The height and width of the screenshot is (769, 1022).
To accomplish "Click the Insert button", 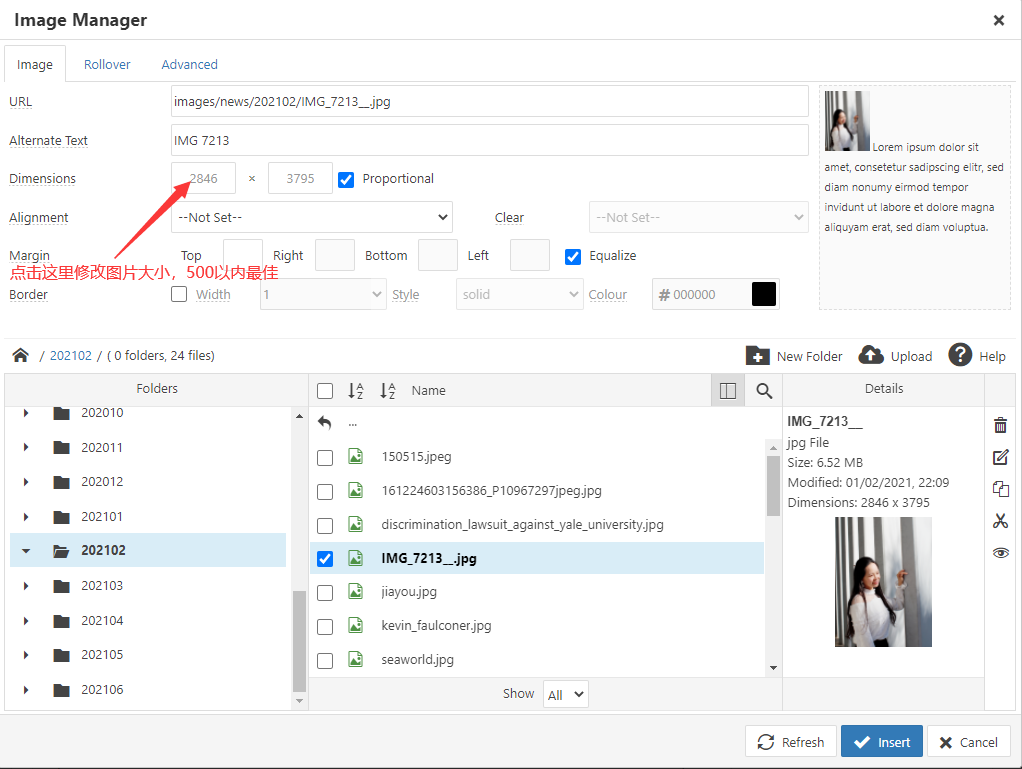I will coord(881,742).
